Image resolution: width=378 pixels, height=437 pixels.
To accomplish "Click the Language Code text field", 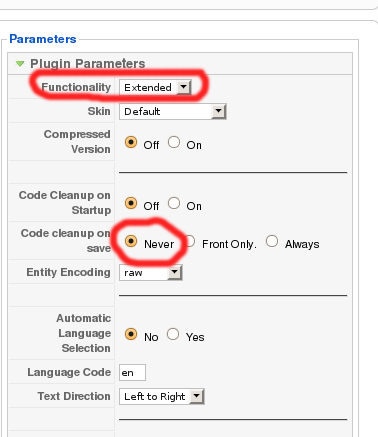I will (x=132, y=372).
